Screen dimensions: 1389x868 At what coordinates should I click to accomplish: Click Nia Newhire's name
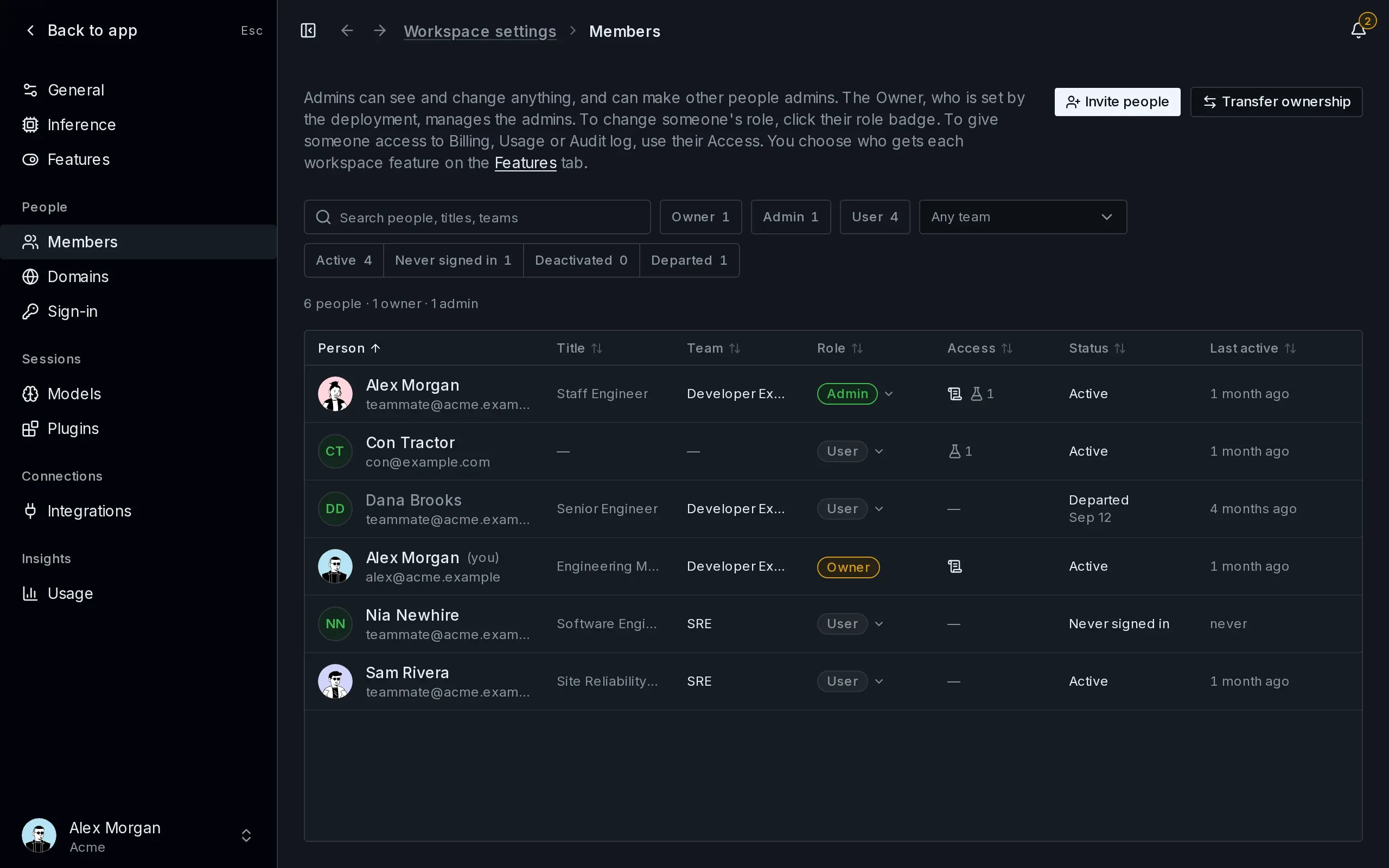412,615
